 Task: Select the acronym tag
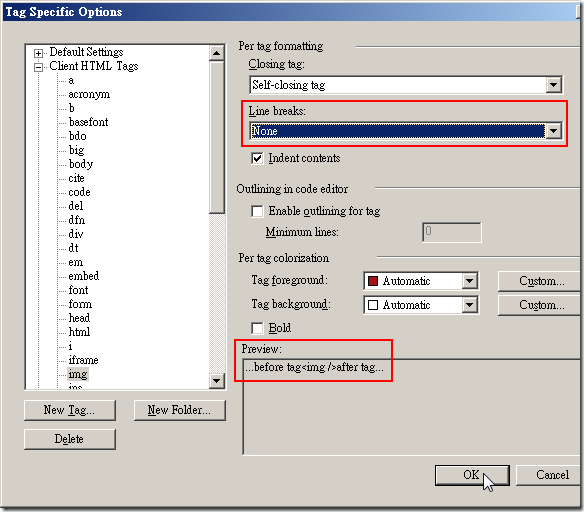click(x=89, y=94)
